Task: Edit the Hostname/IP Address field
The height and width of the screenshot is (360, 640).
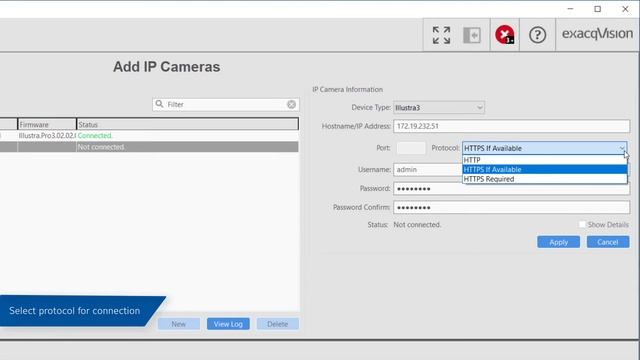Action: (x=511, y=126)
